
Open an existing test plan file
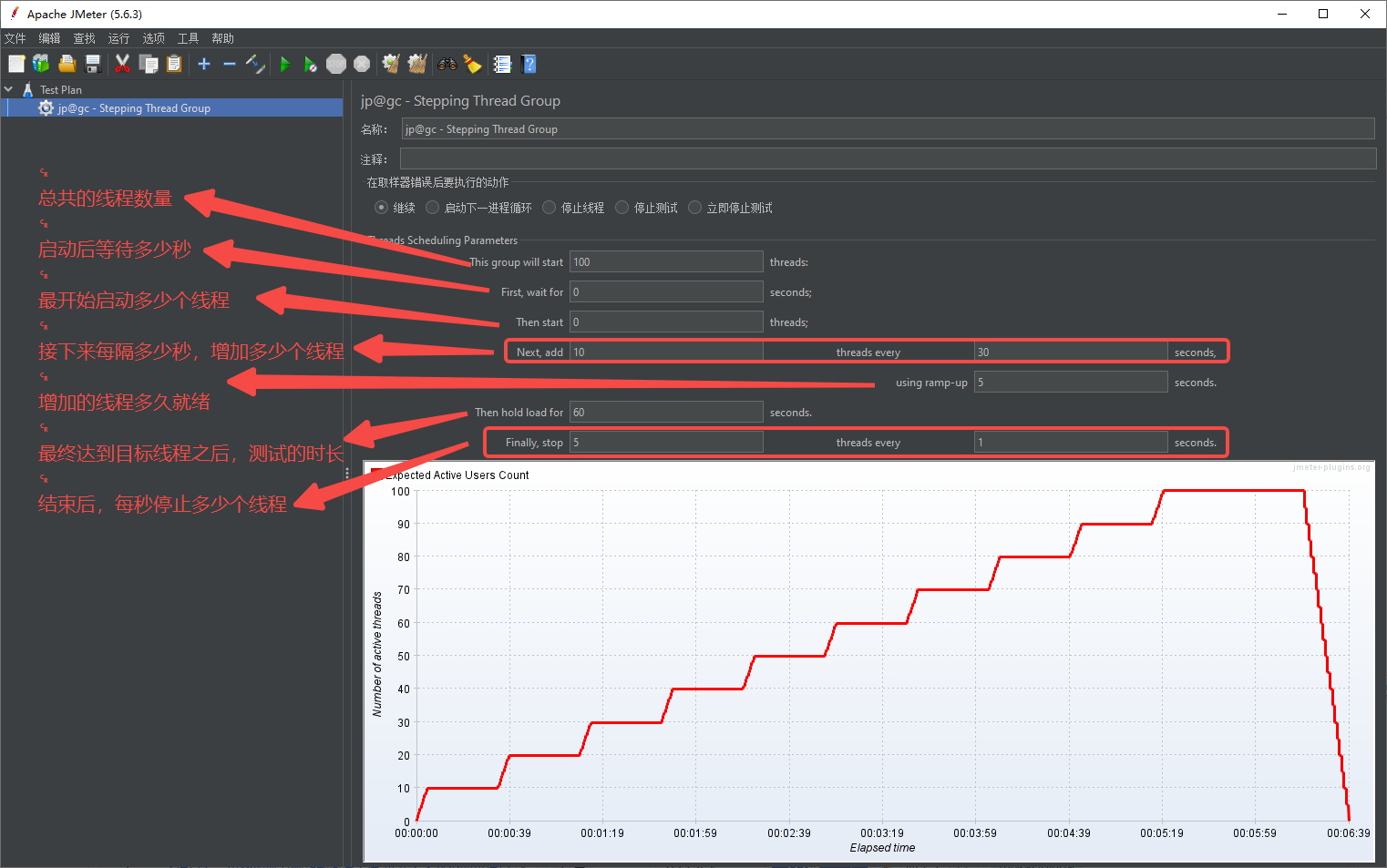click(x=67, y=64)
